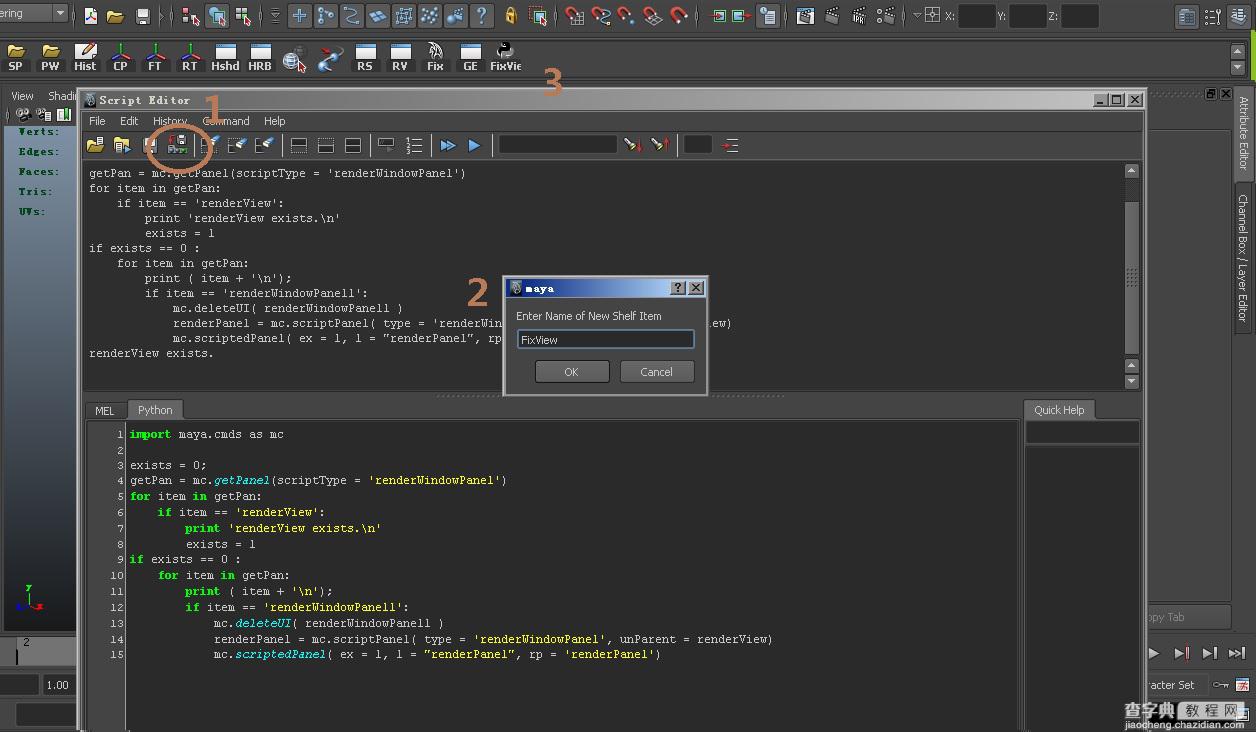Select the Quick Help tab
This screenshot has height=732, width=1256.
1059,409
